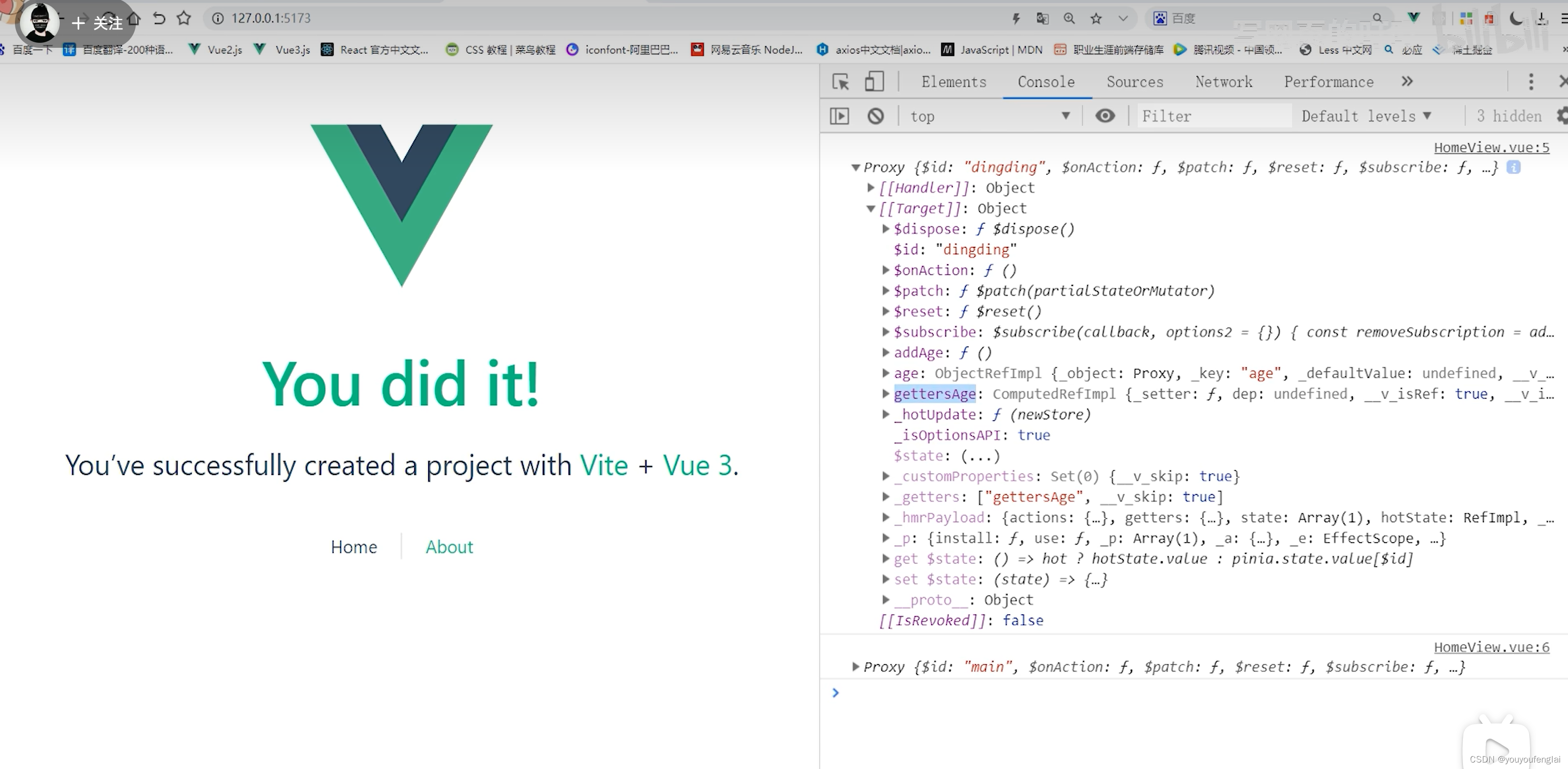Viewport: 1568px width, 769px height.
Task: Click the star icon beside zoom magnifier
Action: point(1096,18)
